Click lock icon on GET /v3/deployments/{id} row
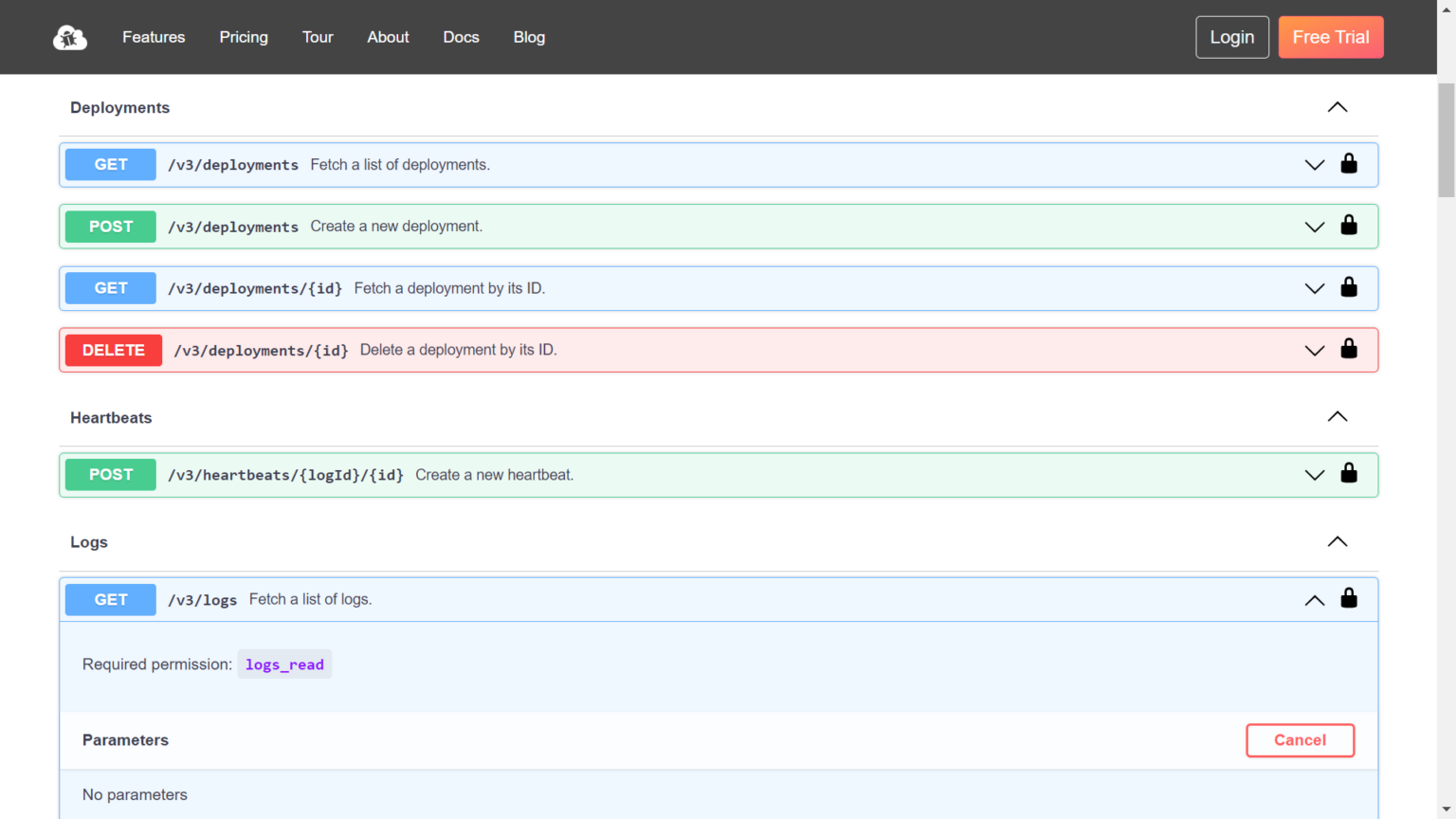 pyautogui.click(x=1348, y=287)
